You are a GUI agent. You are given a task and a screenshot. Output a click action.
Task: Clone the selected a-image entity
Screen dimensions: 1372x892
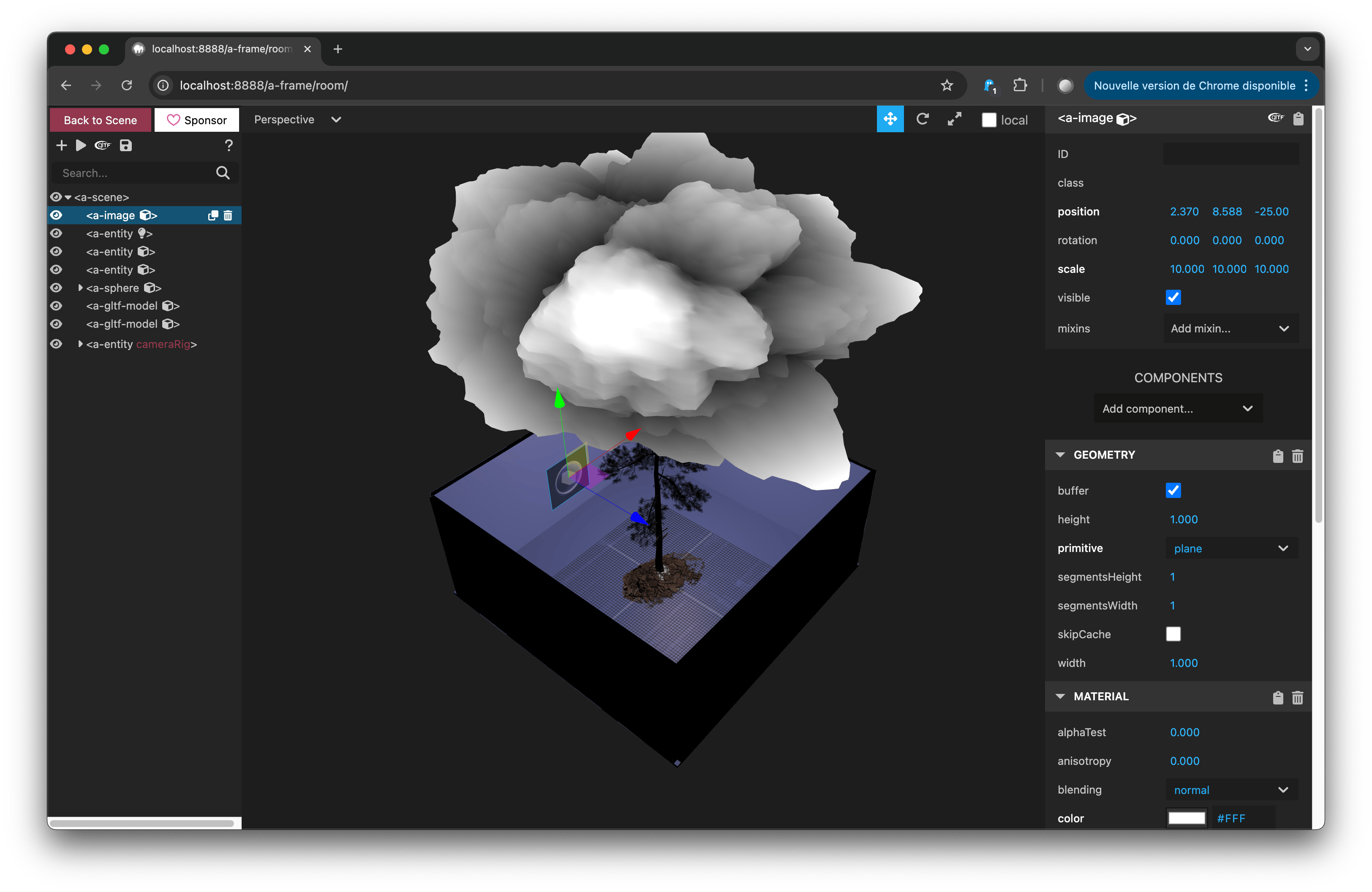coord(213,215)
